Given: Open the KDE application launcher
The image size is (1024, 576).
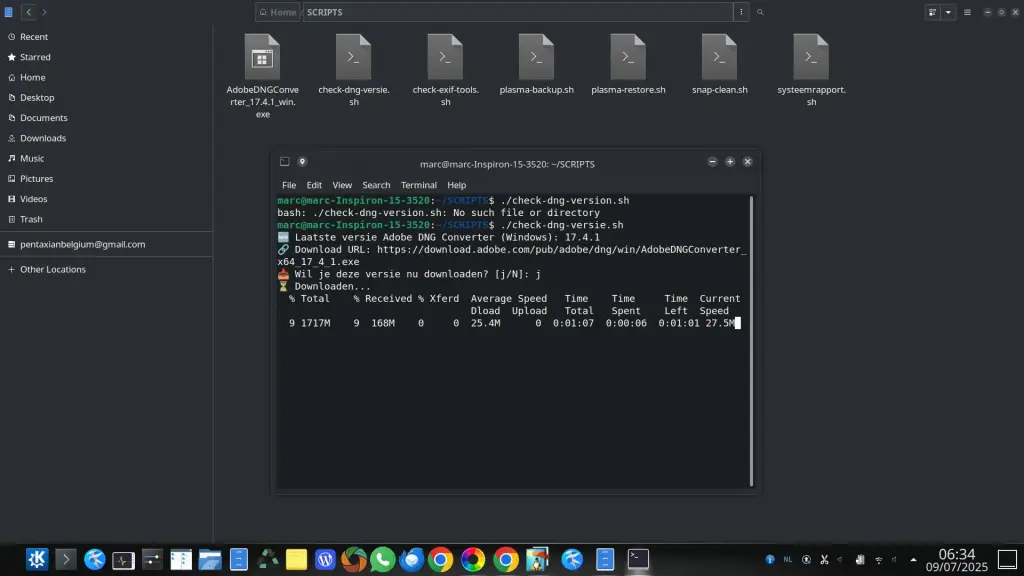Looking at the screenshot, I should pos(37,559).
